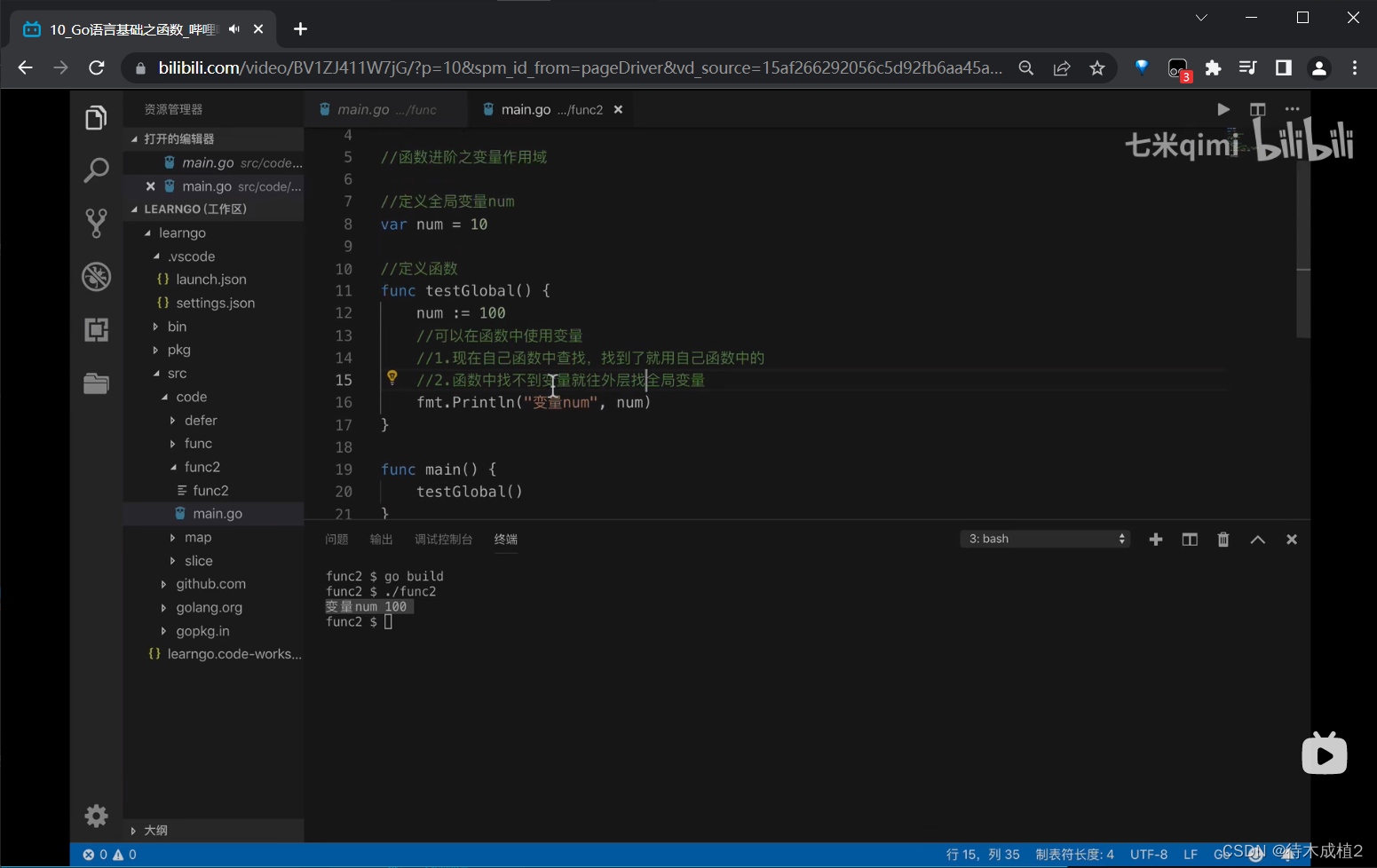This screenshot has height=868, width=1377.
Task: Collapse the LEARNGO workspace section
Action: [213, 209]
